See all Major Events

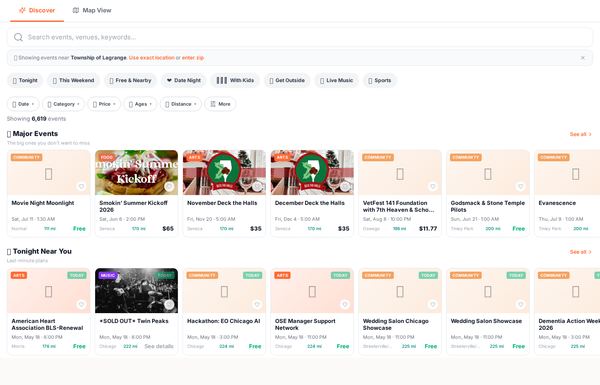(580, 134)
